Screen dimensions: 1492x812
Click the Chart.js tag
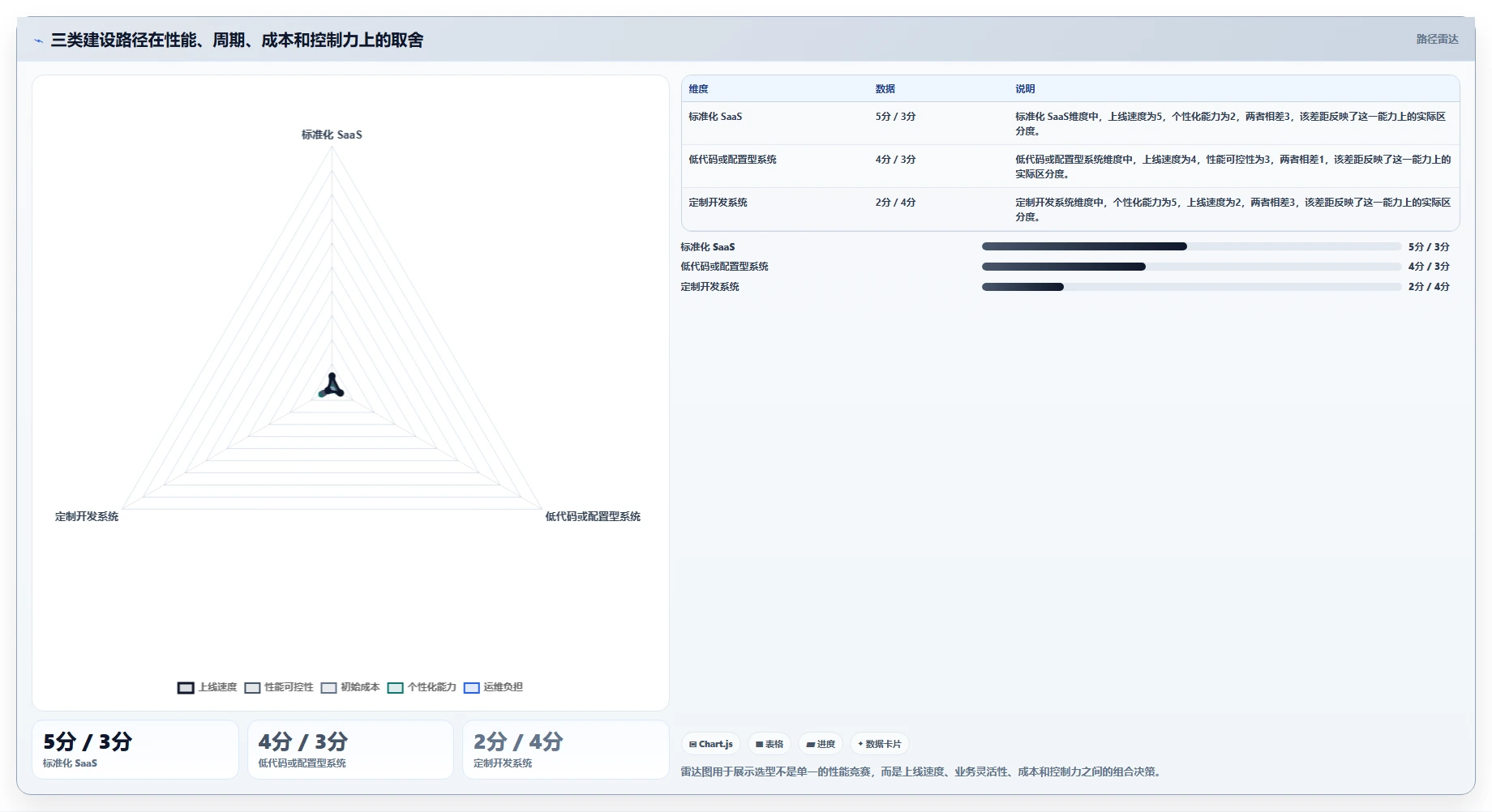710,744
